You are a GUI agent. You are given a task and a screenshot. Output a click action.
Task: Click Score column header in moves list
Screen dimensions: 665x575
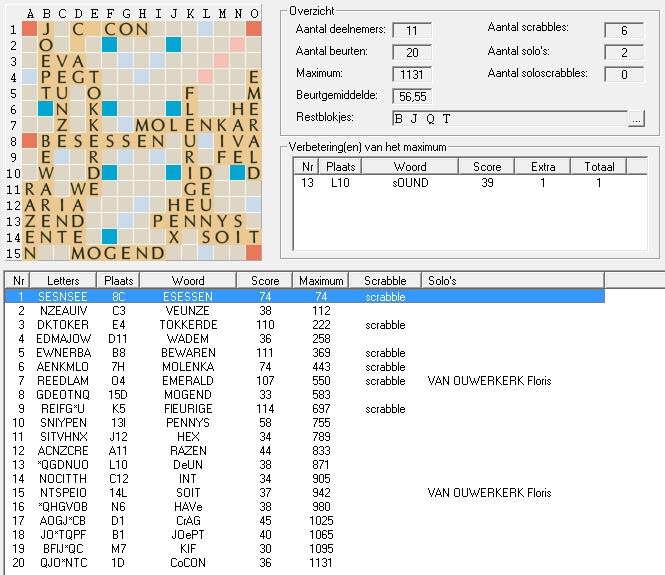265,281
